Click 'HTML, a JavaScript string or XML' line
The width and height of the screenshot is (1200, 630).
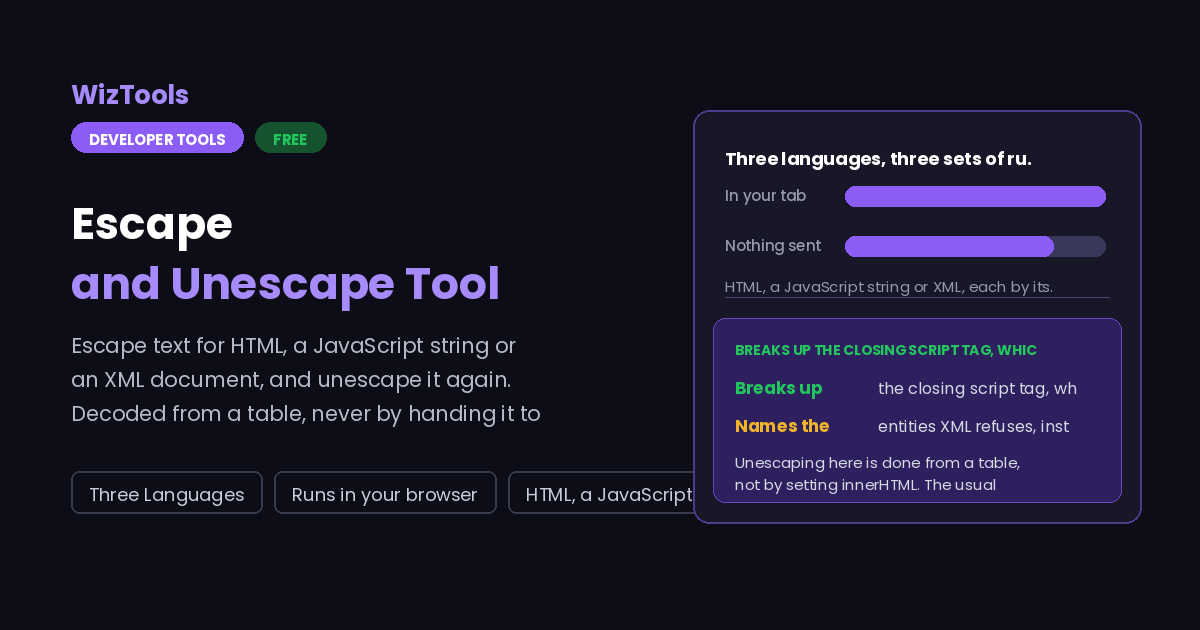(889, 287)
